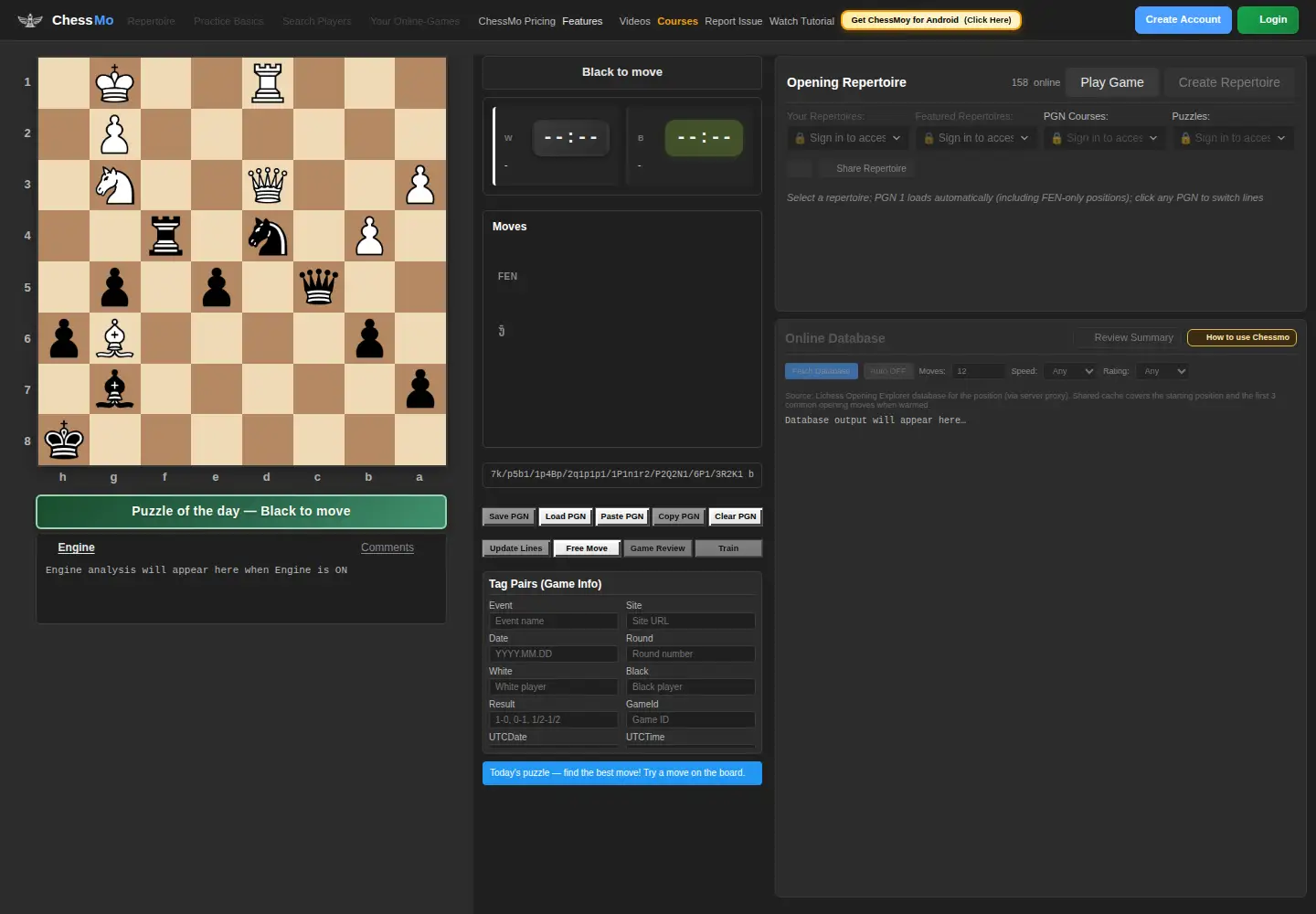Open the Speed filter dropdown
The width and height of the screenshot is (1316, 914).
click(1070, 371)
